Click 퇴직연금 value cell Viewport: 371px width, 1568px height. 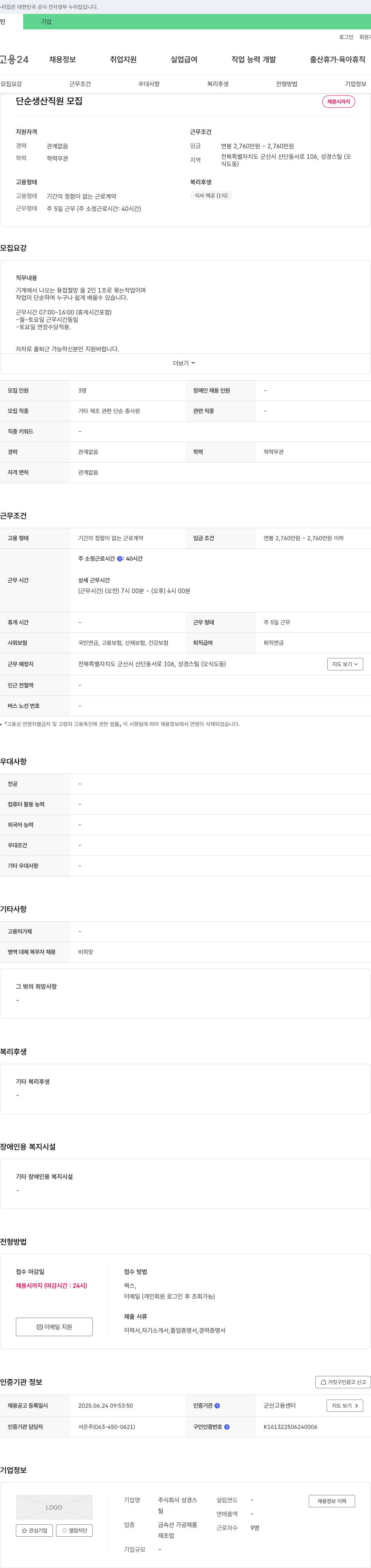pyautogui.click(x=274, y=643)
